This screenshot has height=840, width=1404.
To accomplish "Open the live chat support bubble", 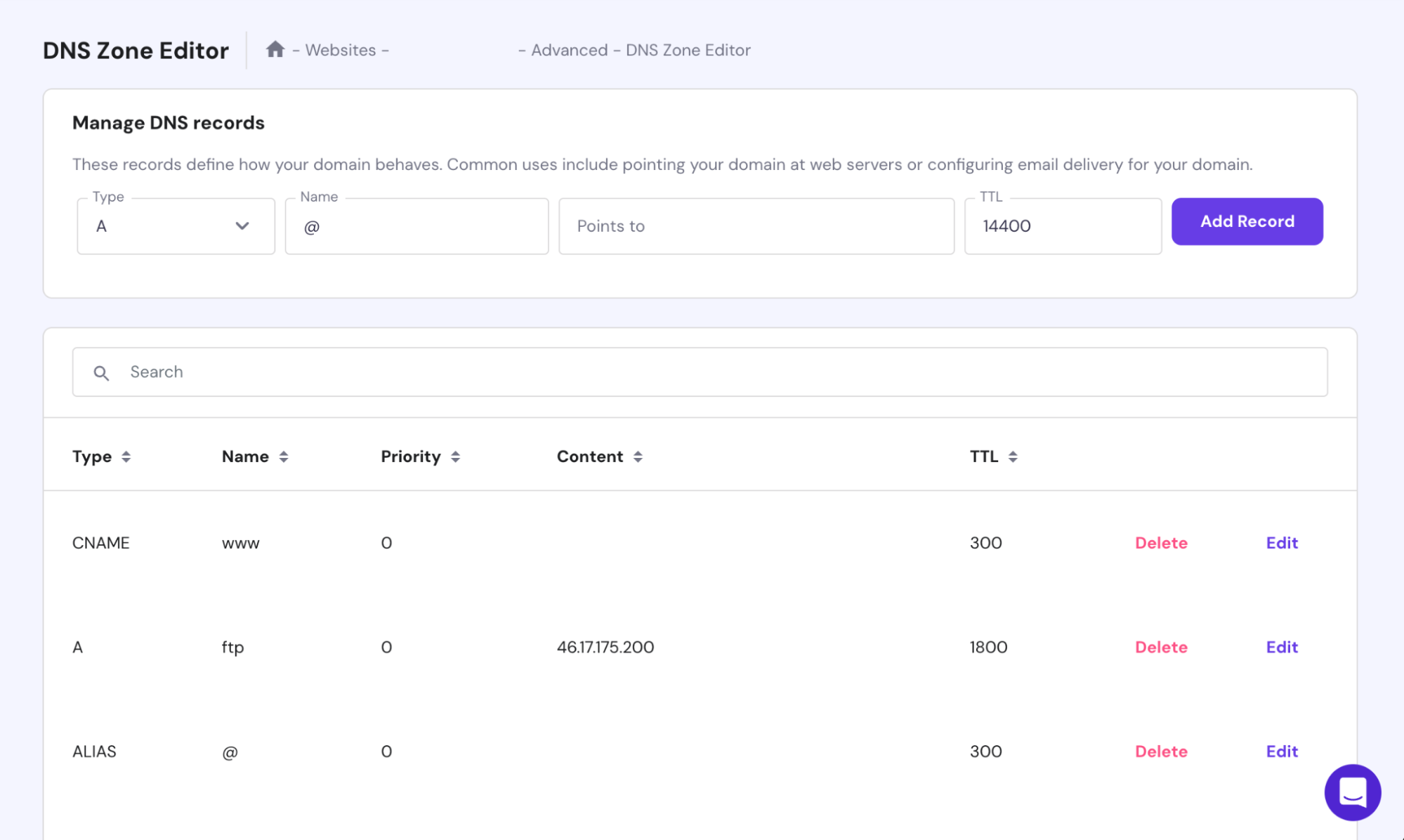I will coord(1352,792).
